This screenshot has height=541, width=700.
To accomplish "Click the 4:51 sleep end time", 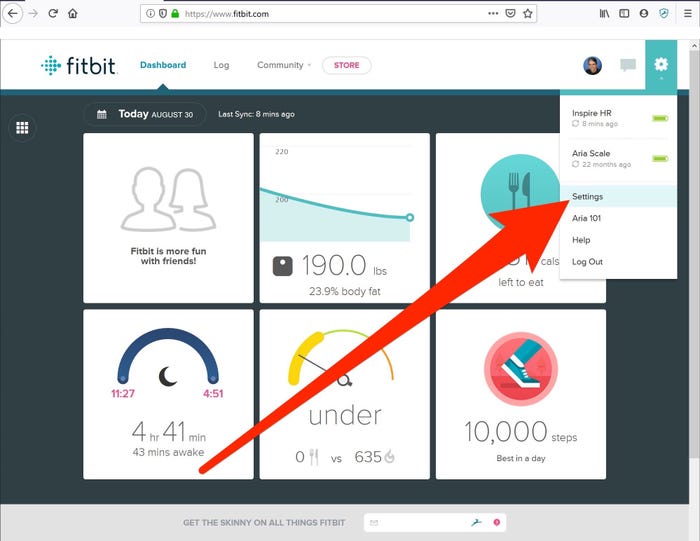I will [213, 394].
